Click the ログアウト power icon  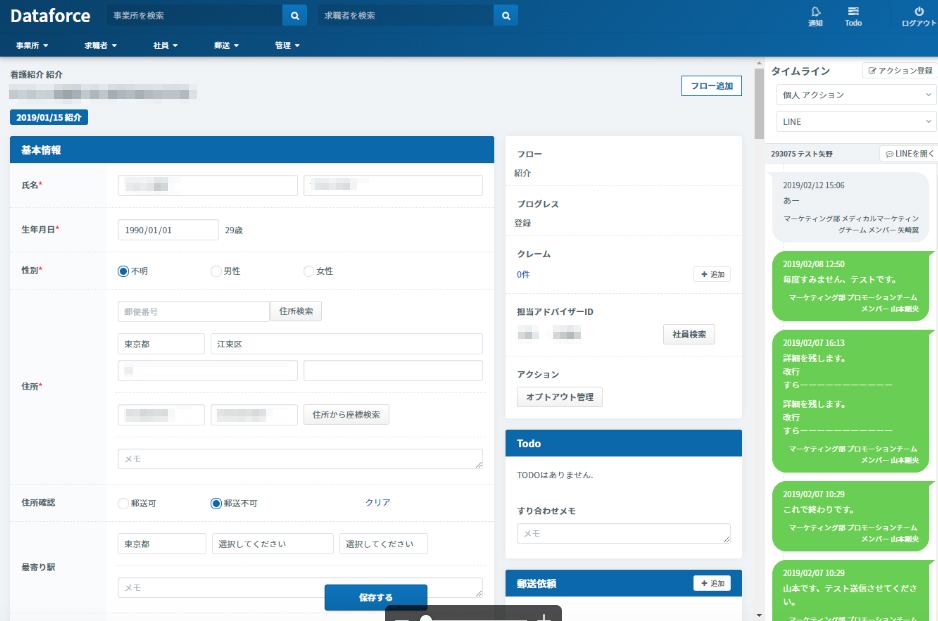[918, 12]
